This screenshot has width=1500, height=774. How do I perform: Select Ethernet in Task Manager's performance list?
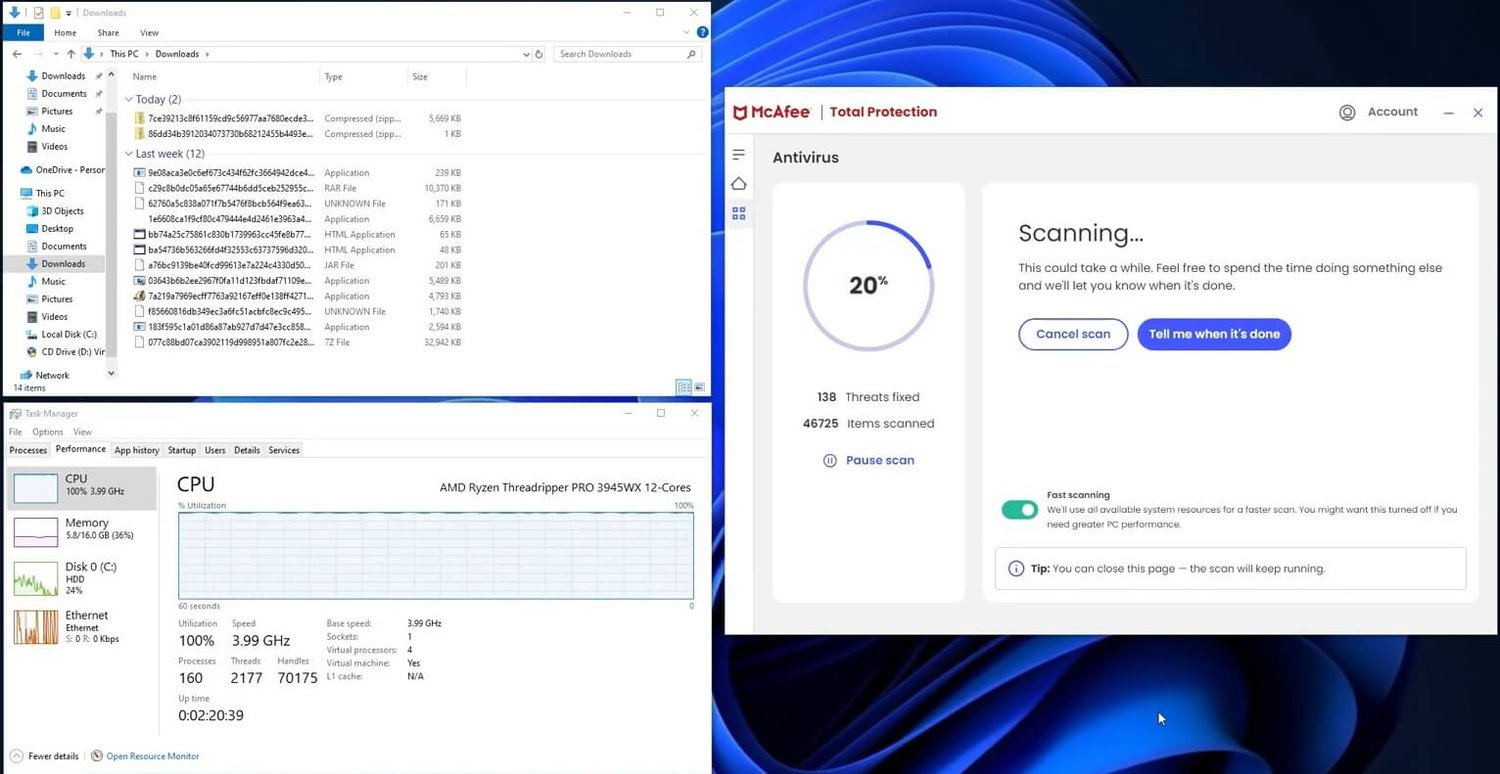tap(82, 627)
